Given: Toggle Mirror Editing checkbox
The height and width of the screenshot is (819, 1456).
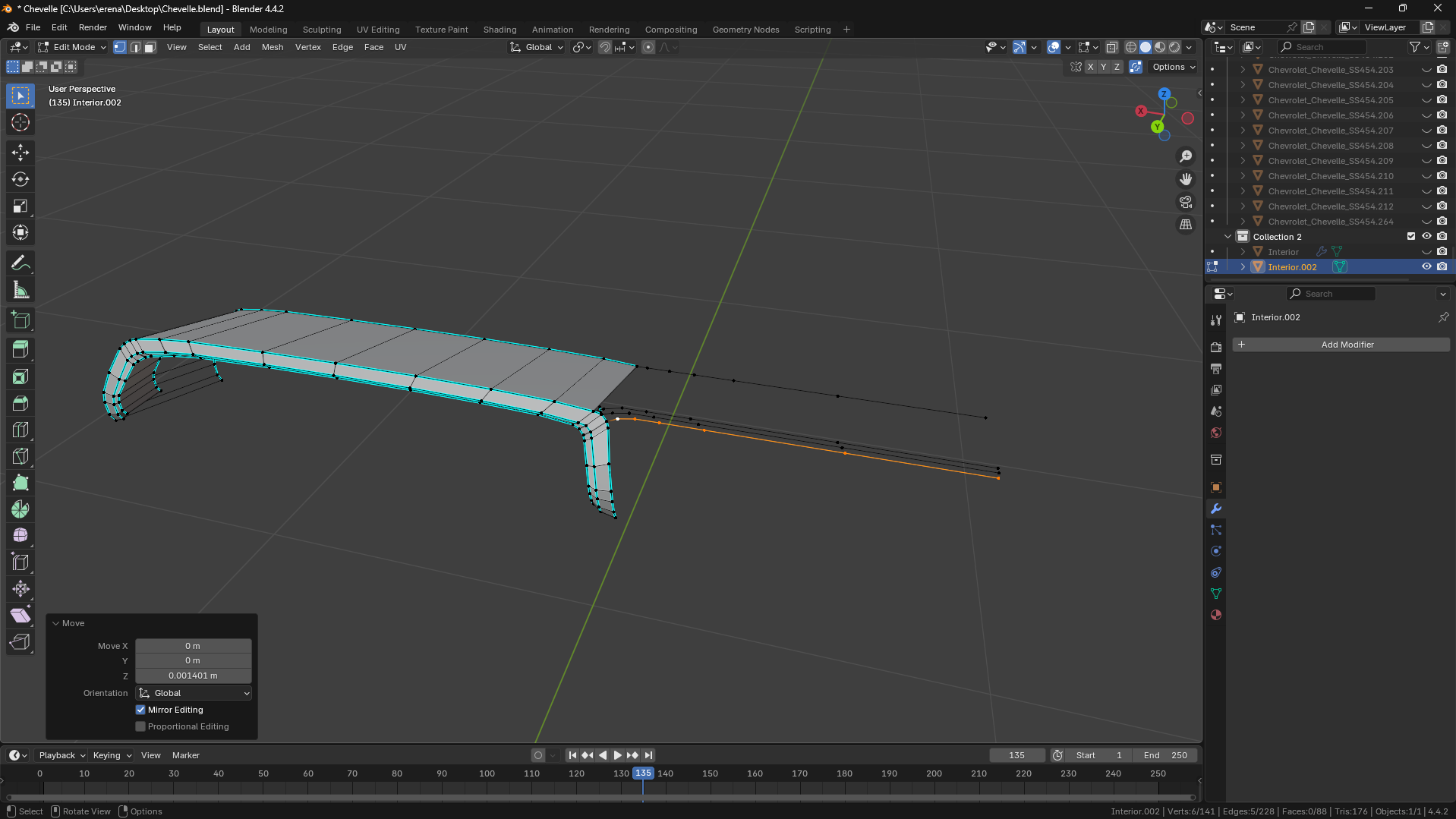Looking at the screenshot, I should [x=140, y=710].
